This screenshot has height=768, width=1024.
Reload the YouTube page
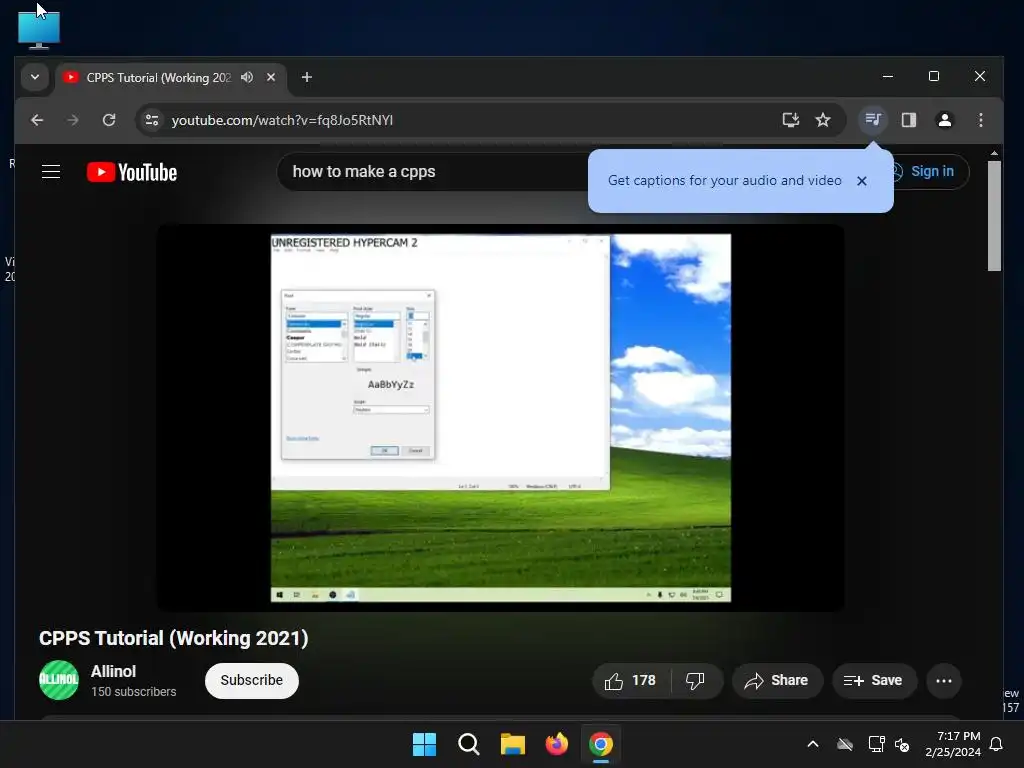(109, 120)
